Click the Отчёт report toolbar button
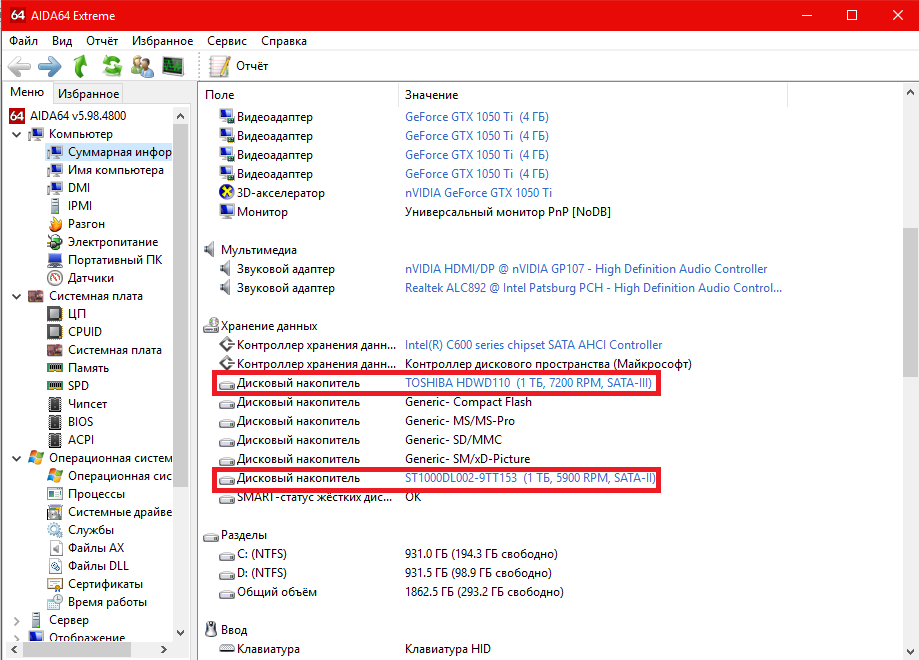This screenshot has height=660, width=919. point(239,66)
